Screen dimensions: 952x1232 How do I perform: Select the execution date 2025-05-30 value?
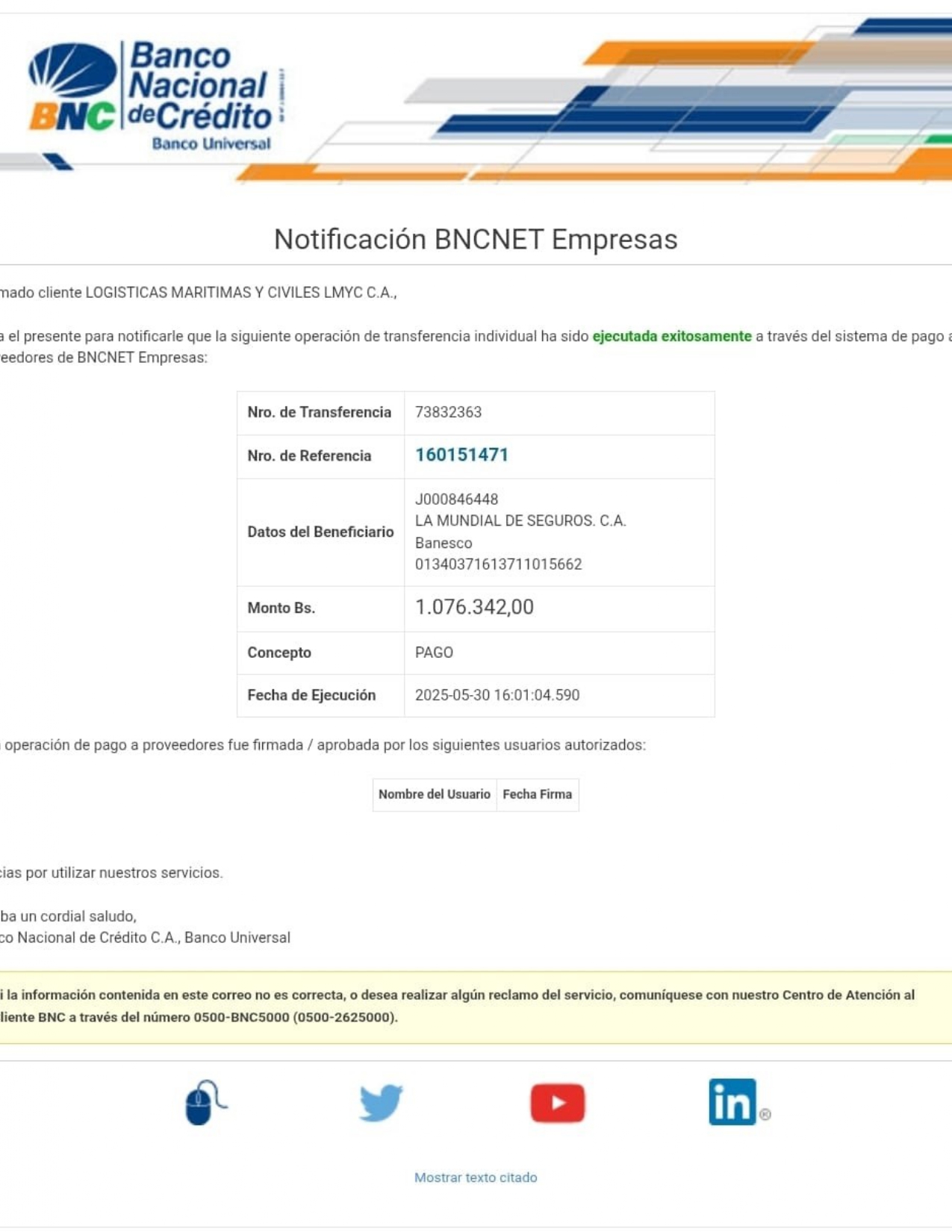(x=497, y=695)
